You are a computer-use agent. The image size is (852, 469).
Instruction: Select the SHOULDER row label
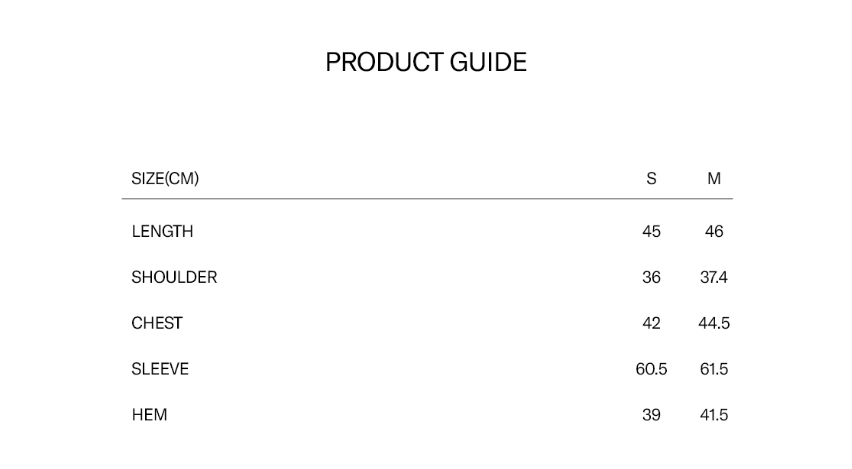point(174,277)
